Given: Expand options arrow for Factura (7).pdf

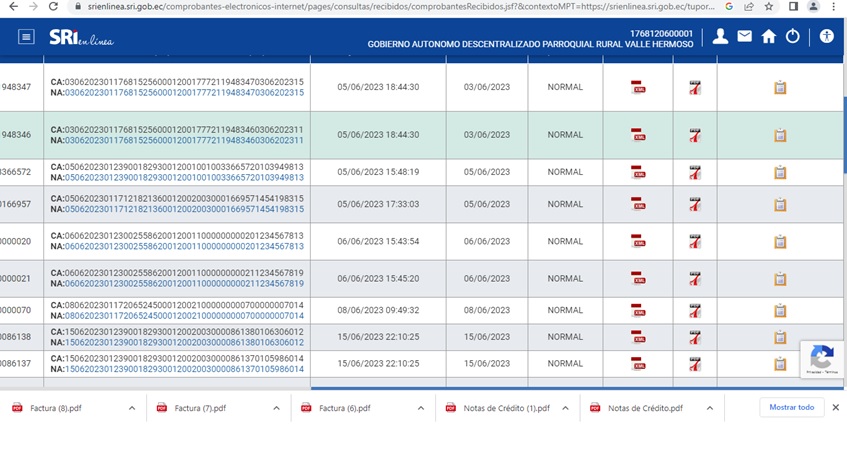Looking at the screenshot, I should tap(276, 408).
